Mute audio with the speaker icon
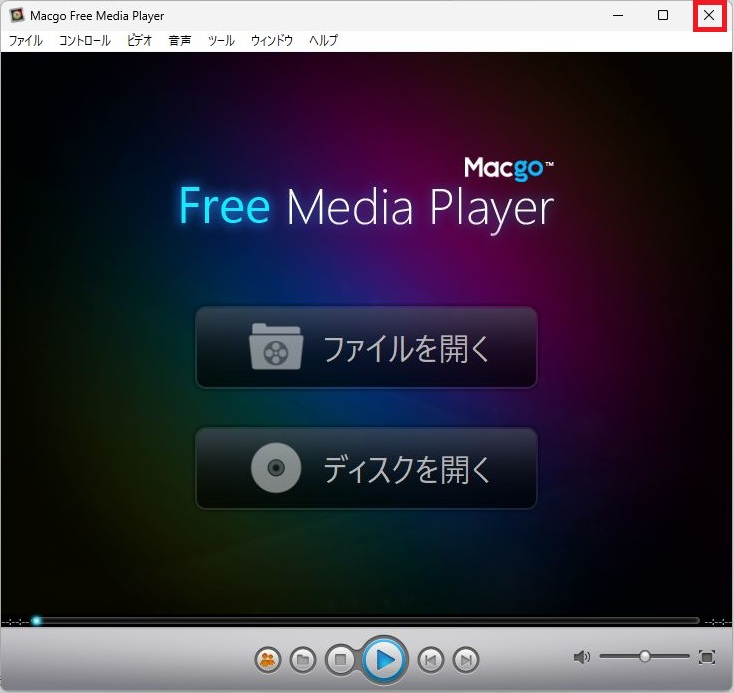 pos(582,657)
